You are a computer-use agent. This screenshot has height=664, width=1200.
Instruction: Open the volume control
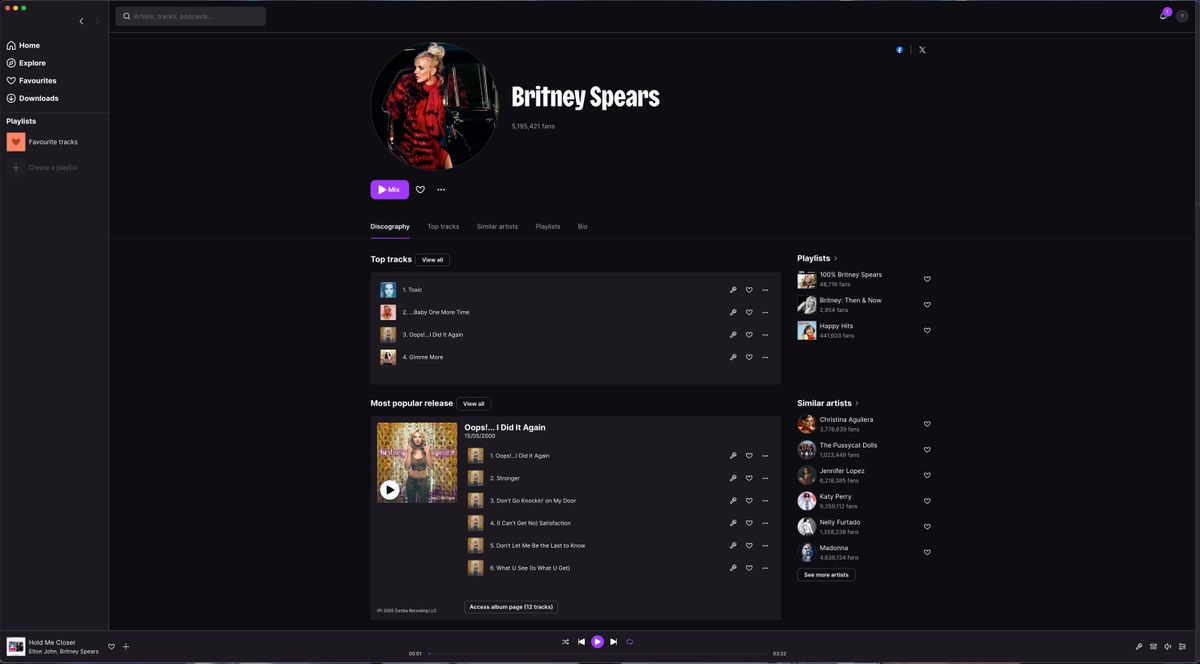click(1166, 646)
